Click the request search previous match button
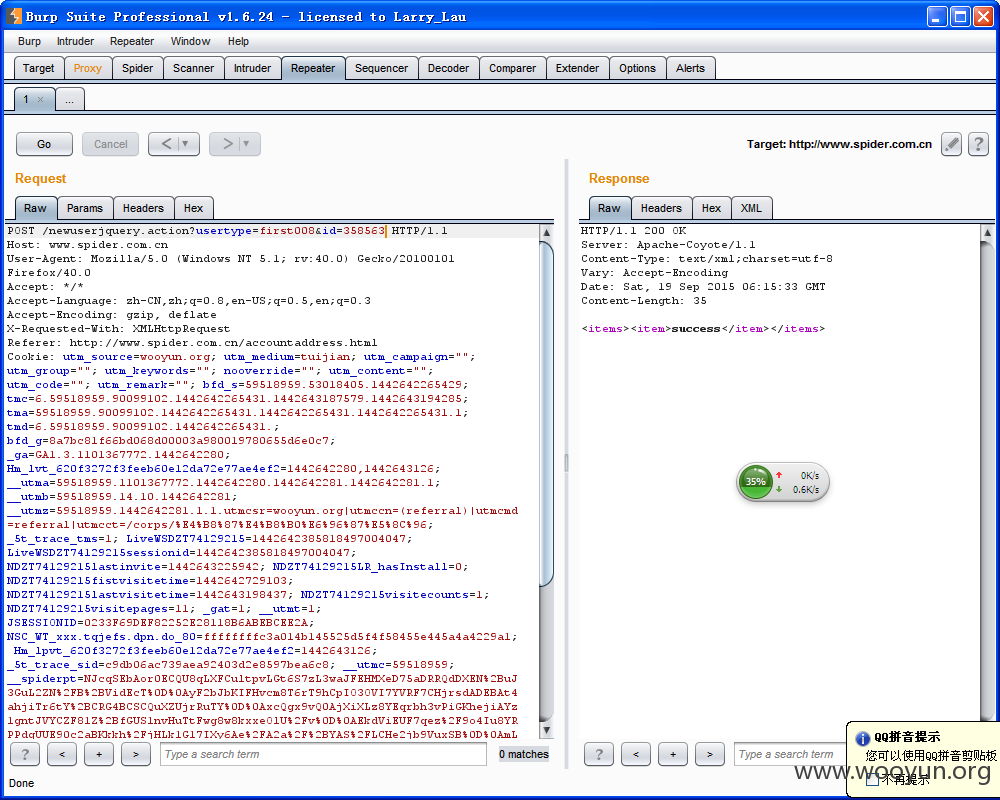This screenshot has width=1000, height=800. coord(62,754)
